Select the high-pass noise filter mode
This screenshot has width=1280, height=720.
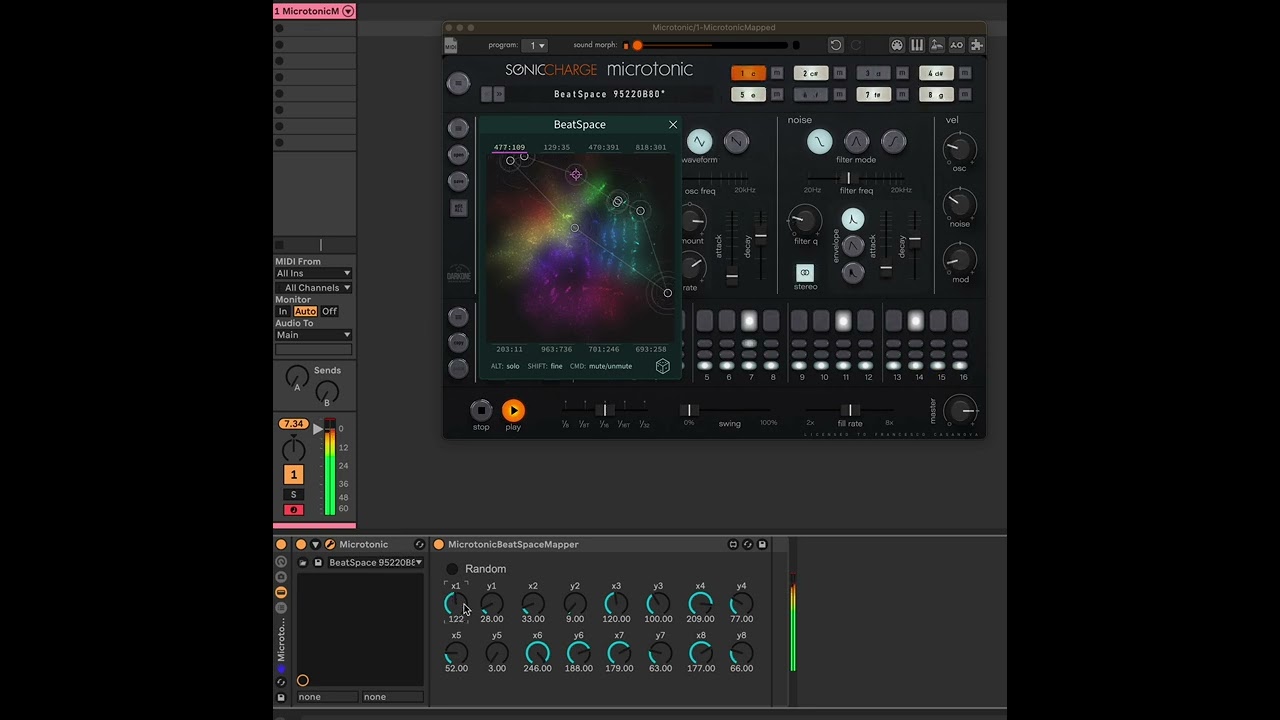click(x=894, y=142)
